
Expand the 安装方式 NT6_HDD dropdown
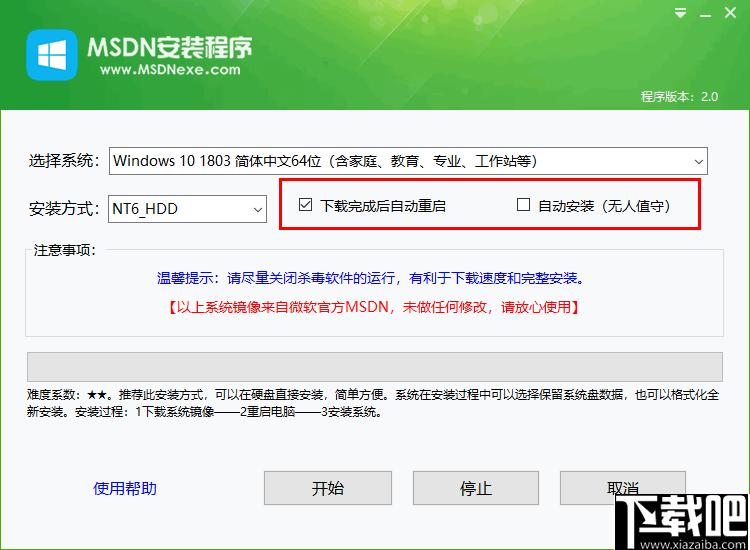click(x=188, y=209)
